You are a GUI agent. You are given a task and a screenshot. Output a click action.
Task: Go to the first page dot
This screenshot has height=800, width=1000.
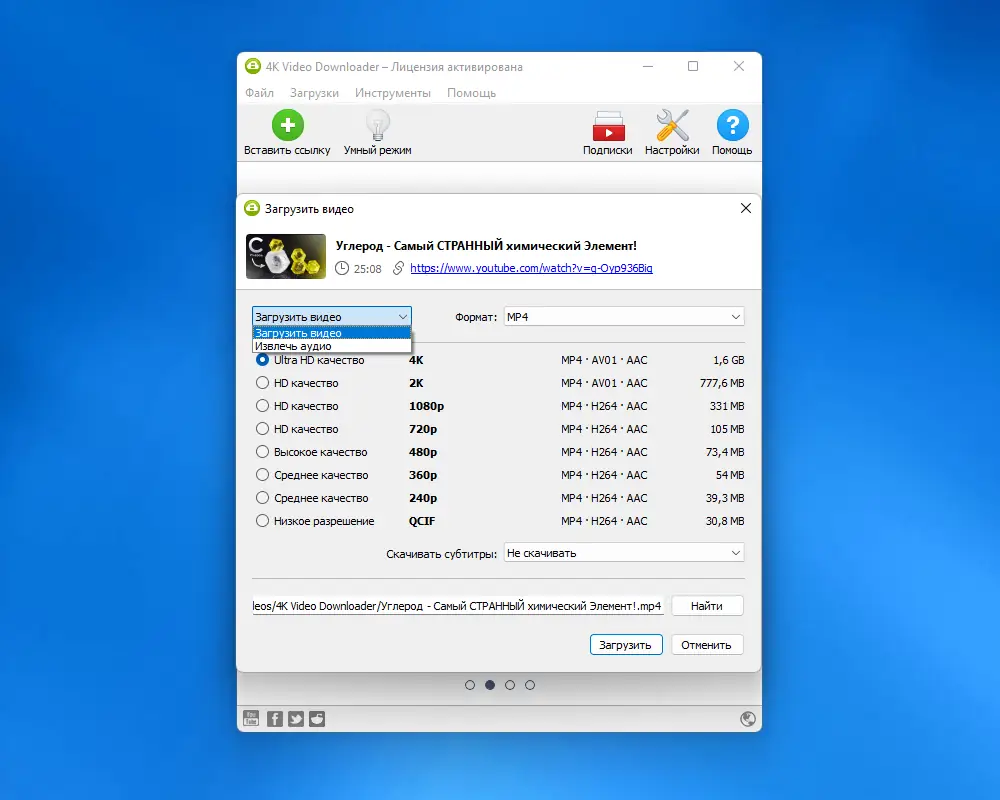(470, 685)
